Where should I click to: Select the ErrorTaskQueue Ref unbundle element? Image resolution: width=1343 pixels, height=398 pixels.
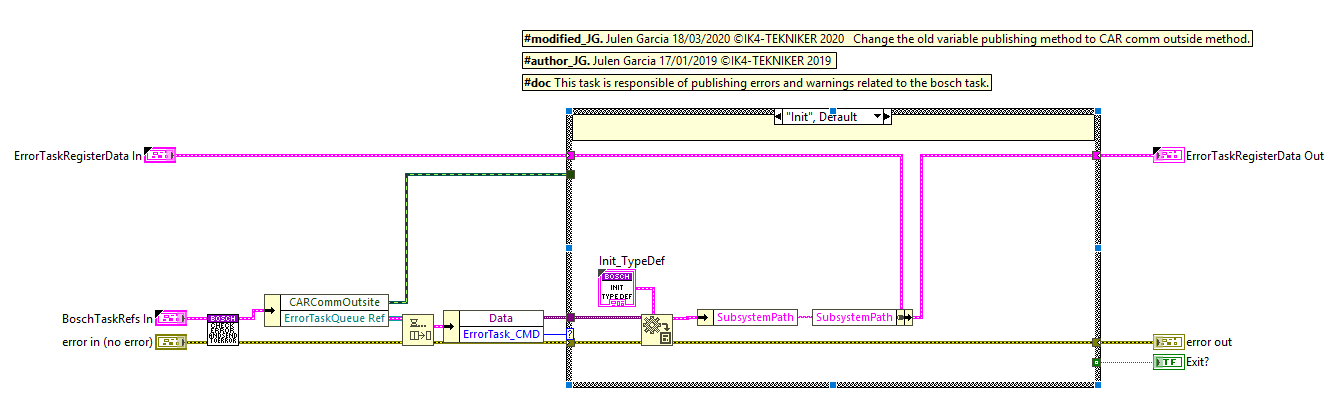pyautogui.click(x=334, y=318)
